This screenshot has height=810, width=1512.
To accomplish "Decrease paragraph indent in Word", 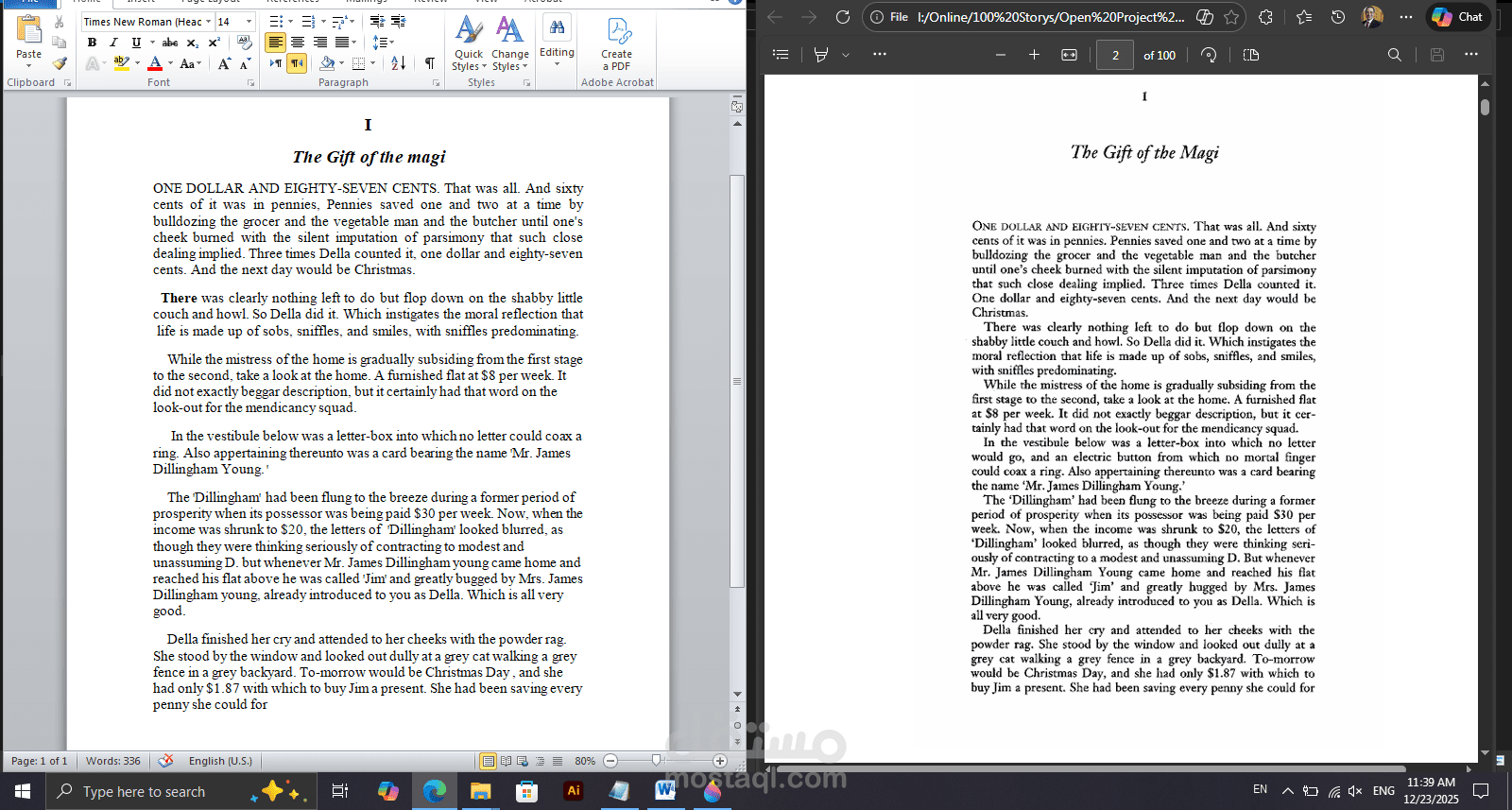I will point(378,22).
